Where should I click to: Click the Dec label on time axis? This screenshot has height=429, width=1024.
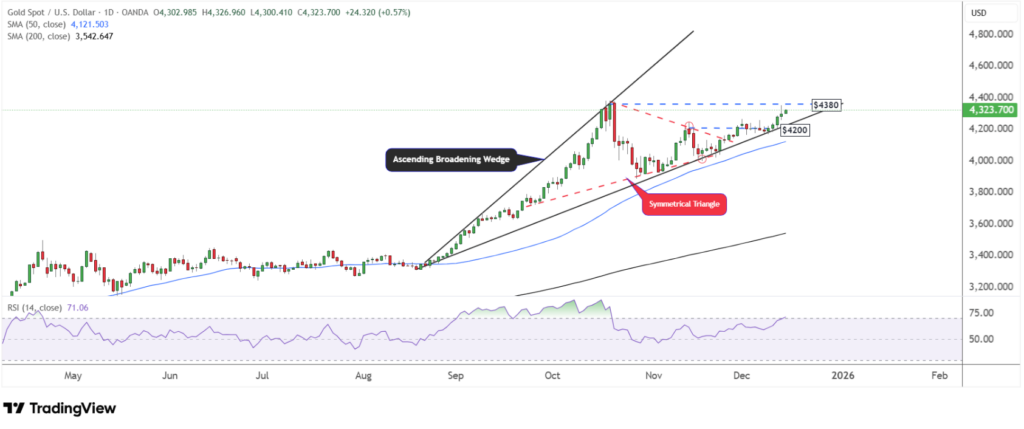(x=741, y=377)
